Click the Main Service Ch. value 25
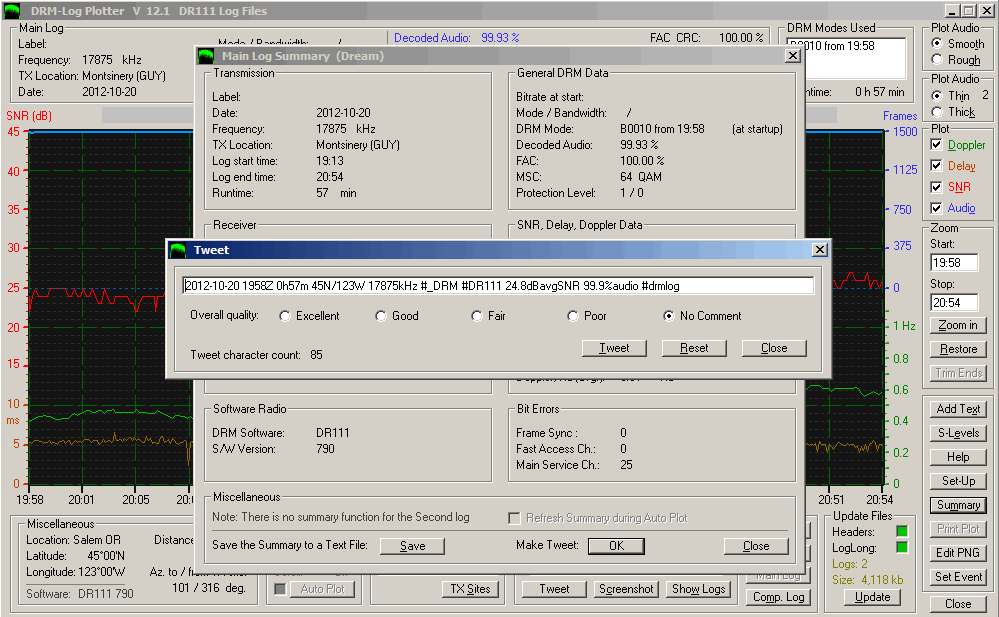Viewport: 999px width, 617px height. 626,465
